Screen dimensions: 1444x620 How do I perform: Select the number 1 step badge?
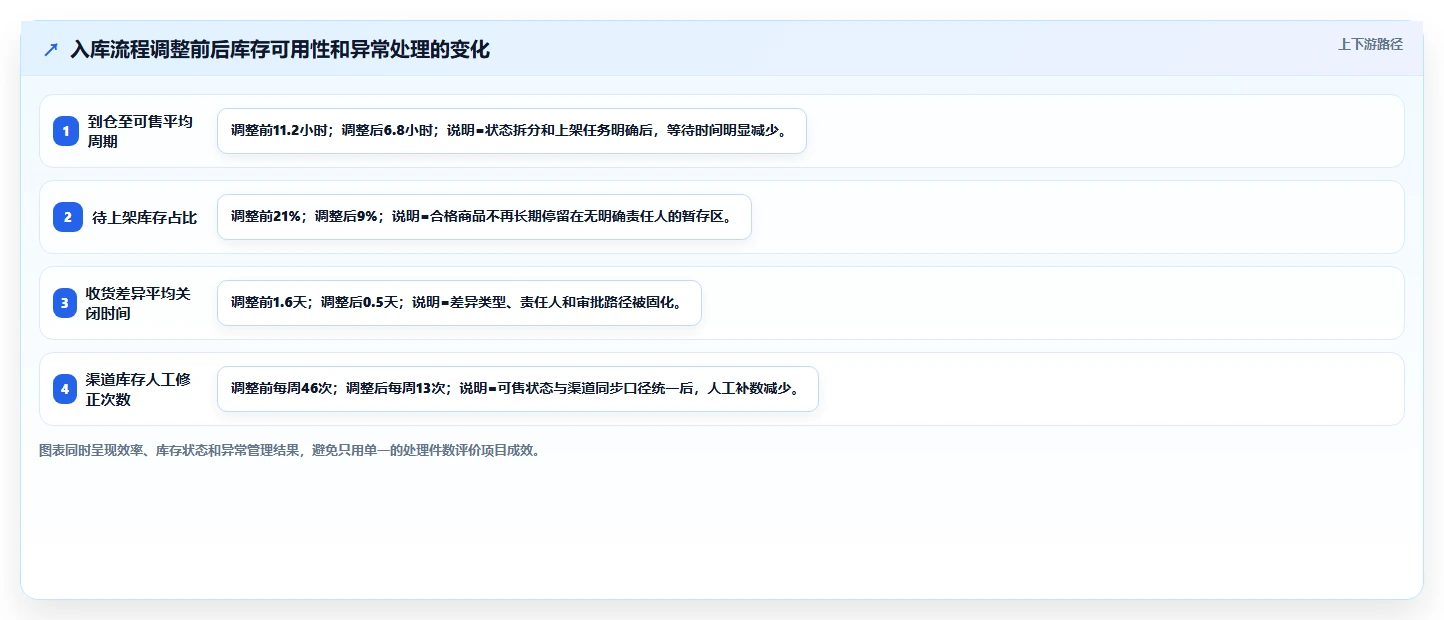pos(66,131)
